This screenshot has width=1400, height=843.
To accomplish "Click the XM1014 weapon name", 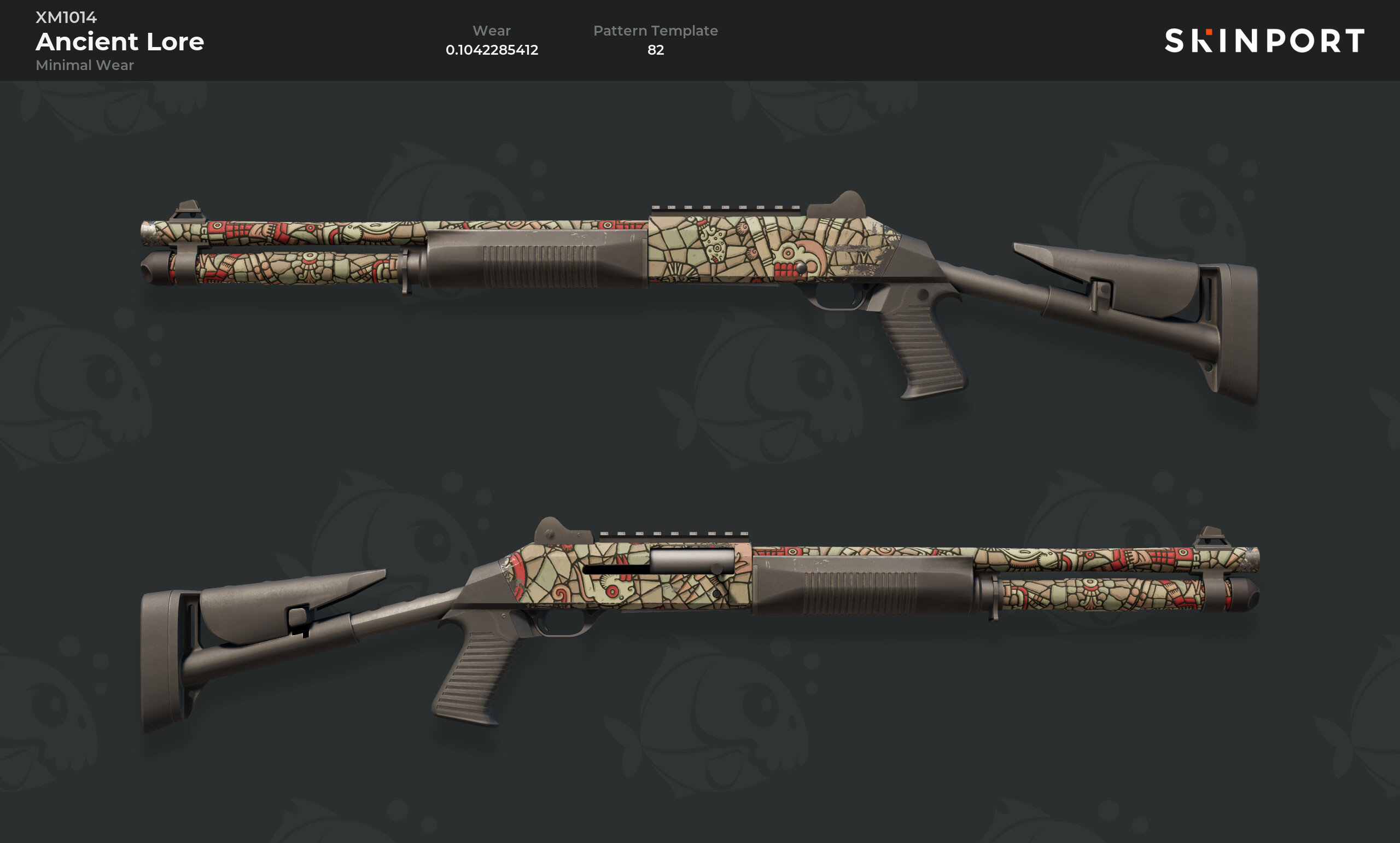I will pyautogui.click(x=66, y=17).
